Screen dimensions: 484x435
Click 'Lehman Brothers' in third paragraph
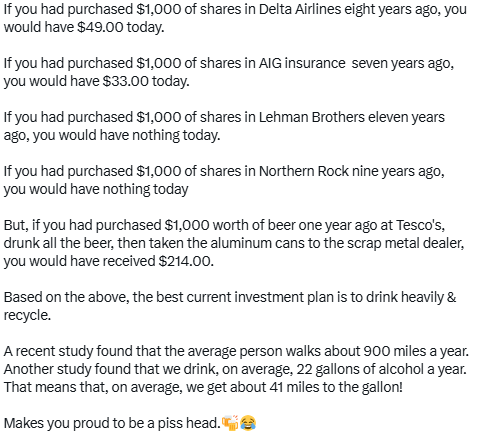[x=312, y=117]
